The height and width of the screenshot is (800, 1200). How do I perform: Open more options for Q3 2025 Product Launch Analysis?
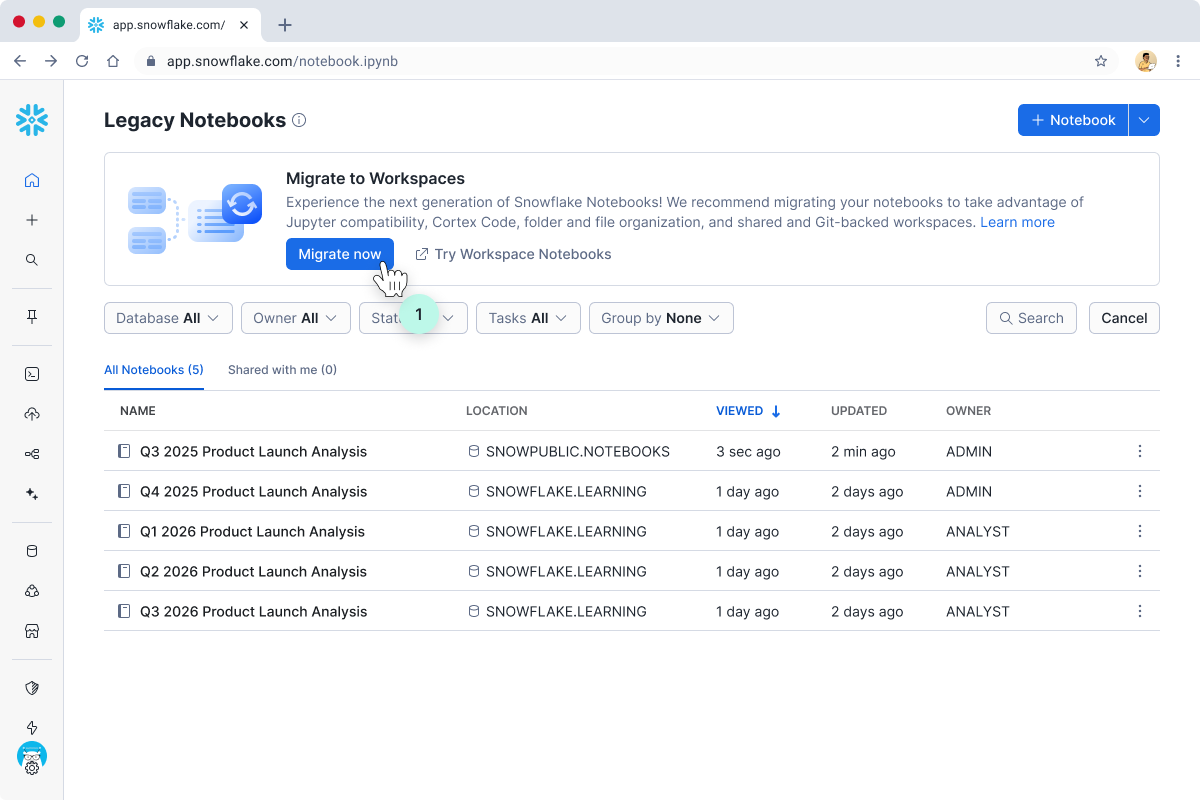coord(1140,451)
